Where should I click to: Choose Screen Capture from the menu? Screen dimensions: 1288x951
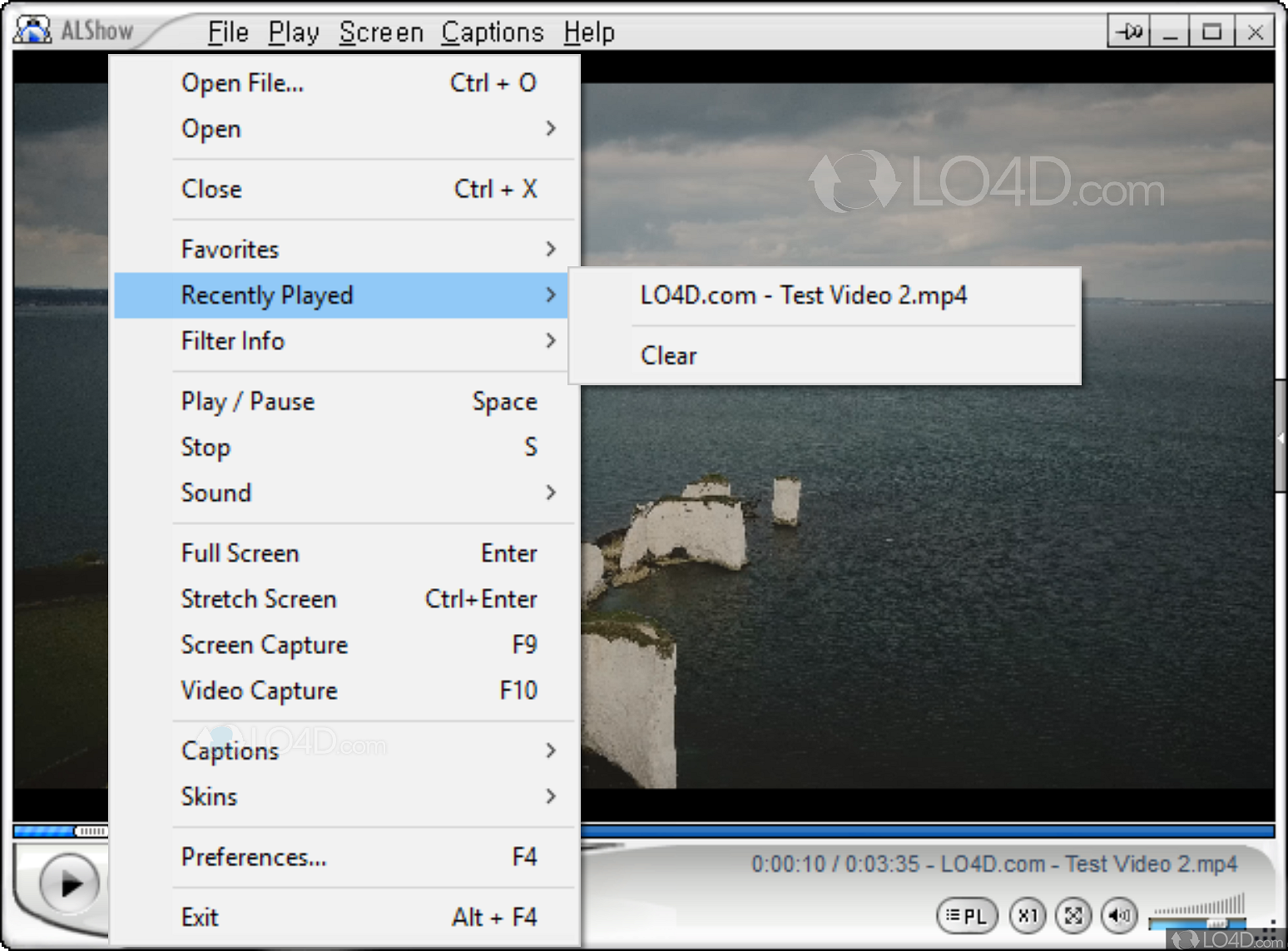344,645
